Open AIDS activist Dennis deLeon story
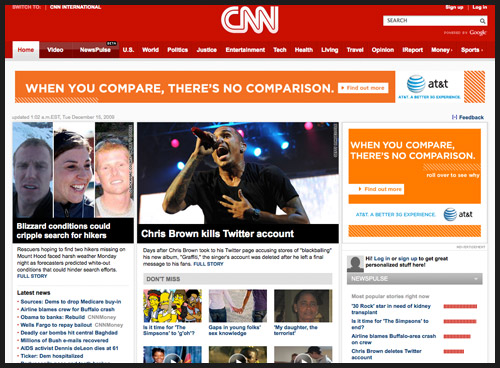This screenshot has width=500, height=368. point(69,348)
